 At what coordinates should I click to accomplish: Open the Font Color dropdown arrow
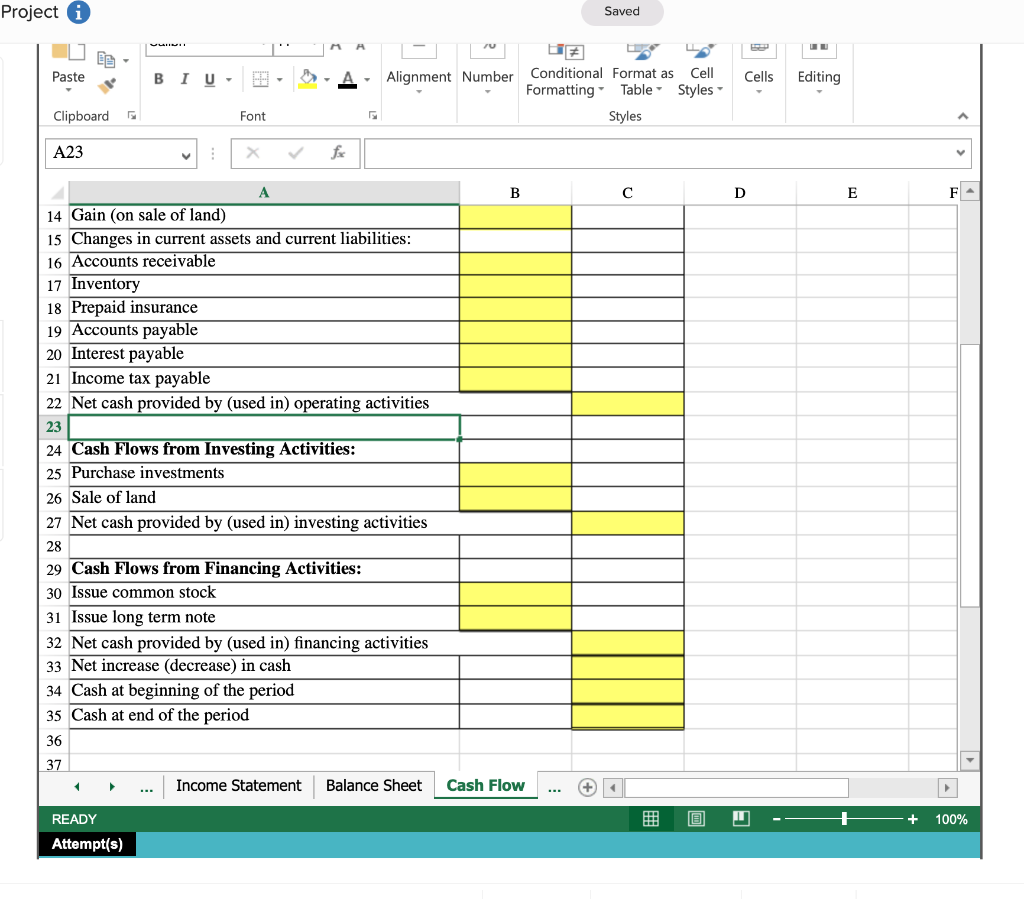click(366, 80)
